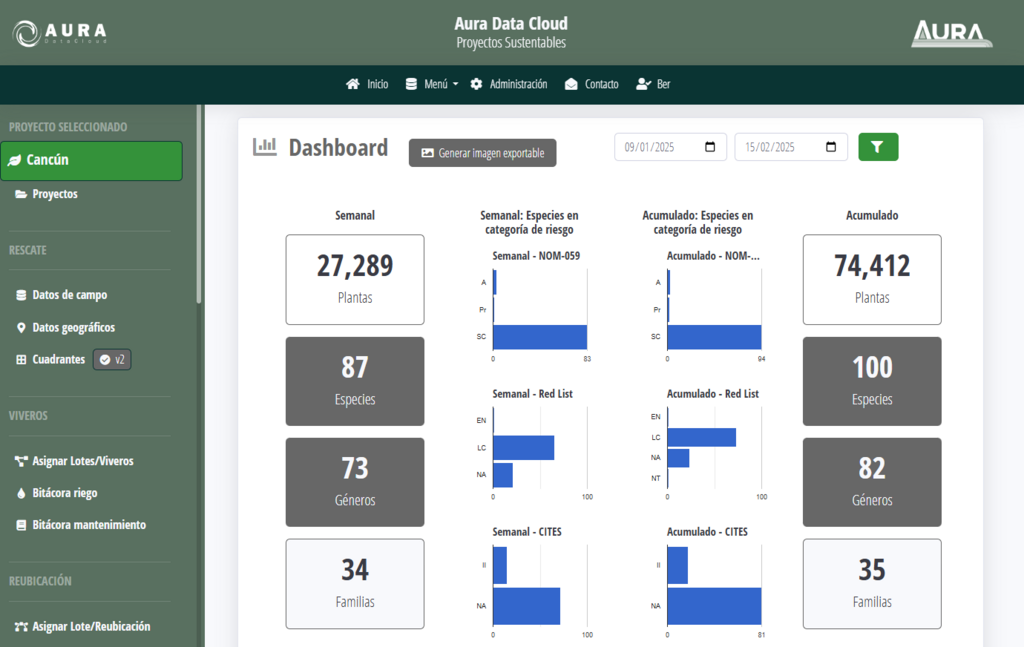1024x647 pixels.
Task: Open Datos geográficos in sidebar
Action: [x=73, y=327]
